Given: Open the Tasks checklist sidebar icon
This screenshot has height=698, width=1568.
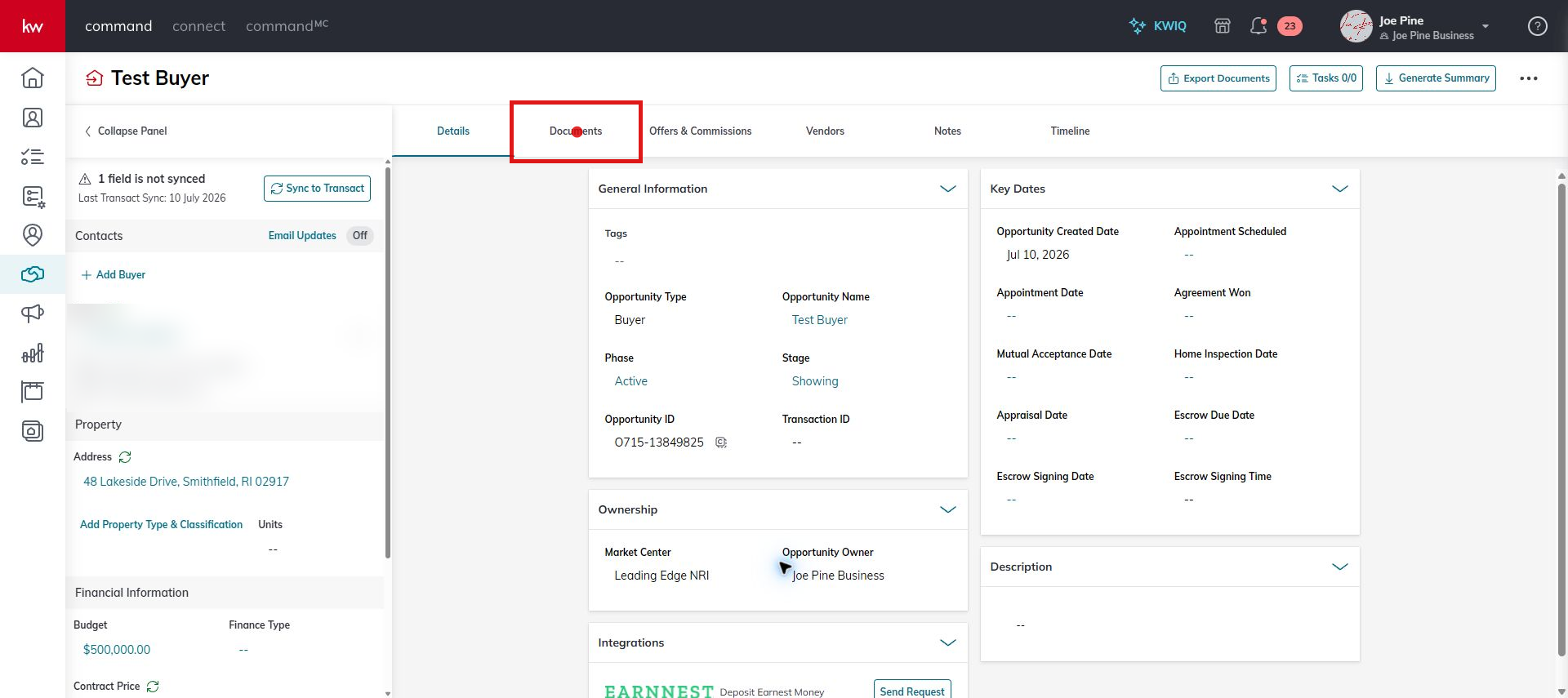Looking at the screenshot, I should (x=33, y=157).
